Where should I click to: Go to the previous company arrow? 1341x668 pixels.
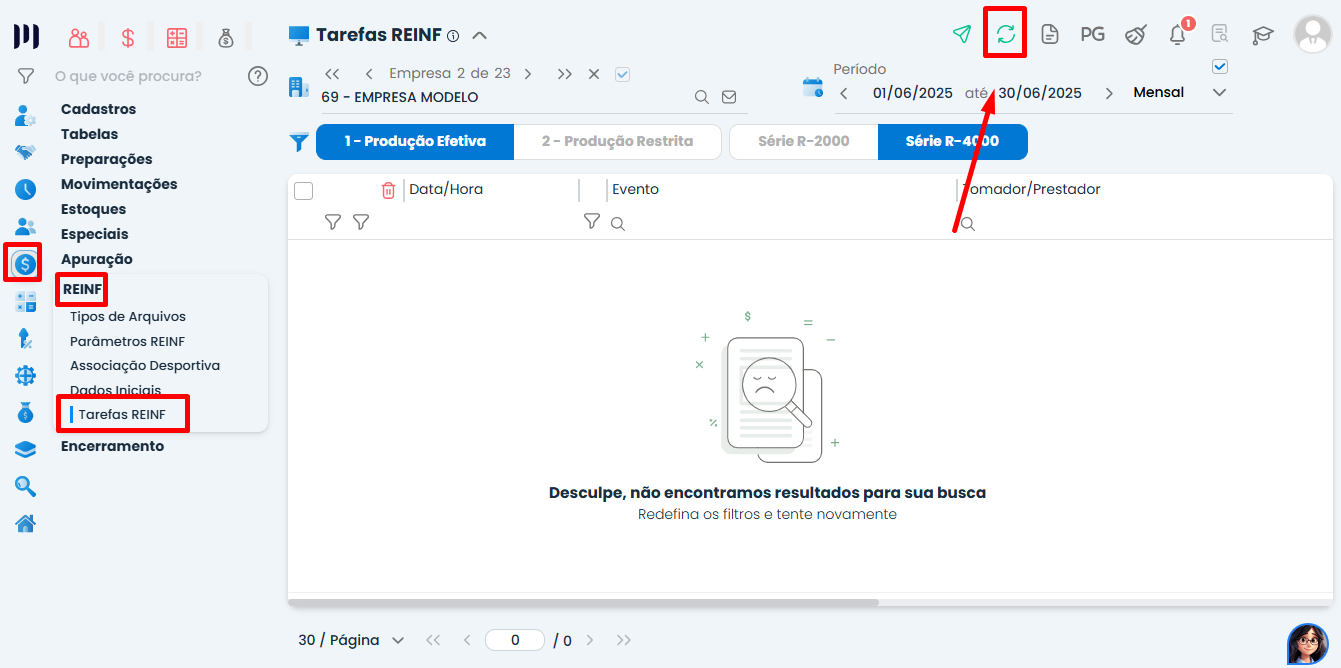(x=369, y=74)
